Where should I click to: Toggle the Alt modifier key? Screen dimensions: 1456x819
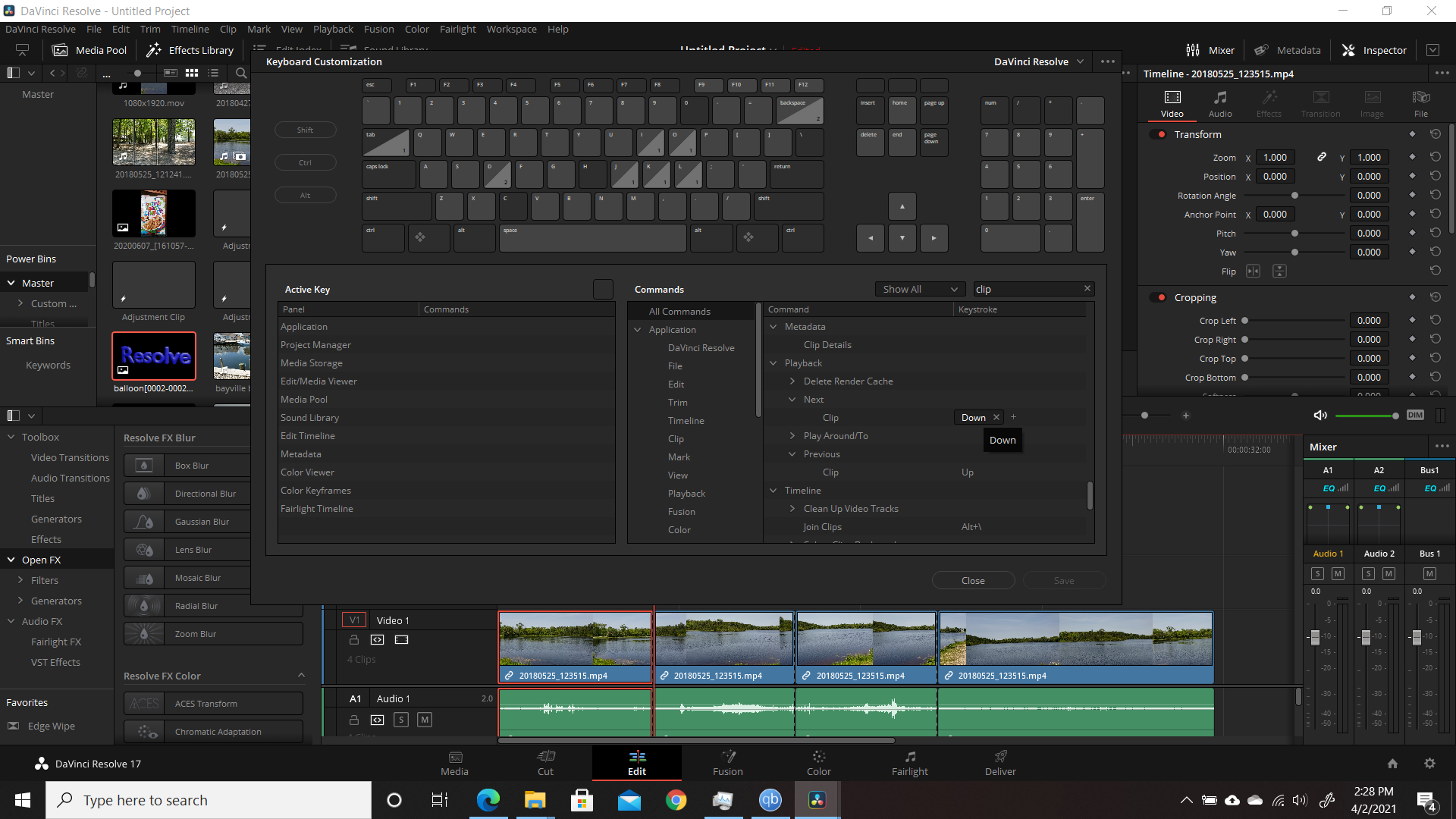(x=305, y=196)
